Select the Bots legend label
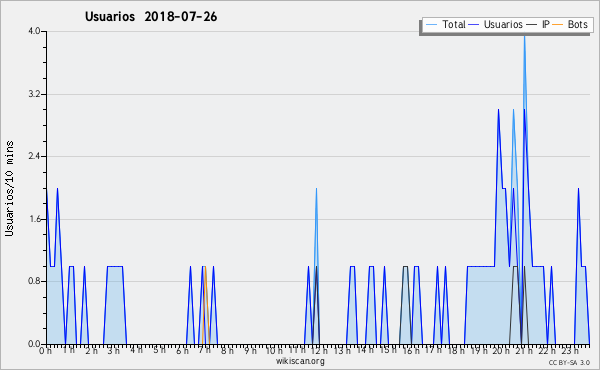The width and height of the screenshot is (600, 370). coord(577,24)
